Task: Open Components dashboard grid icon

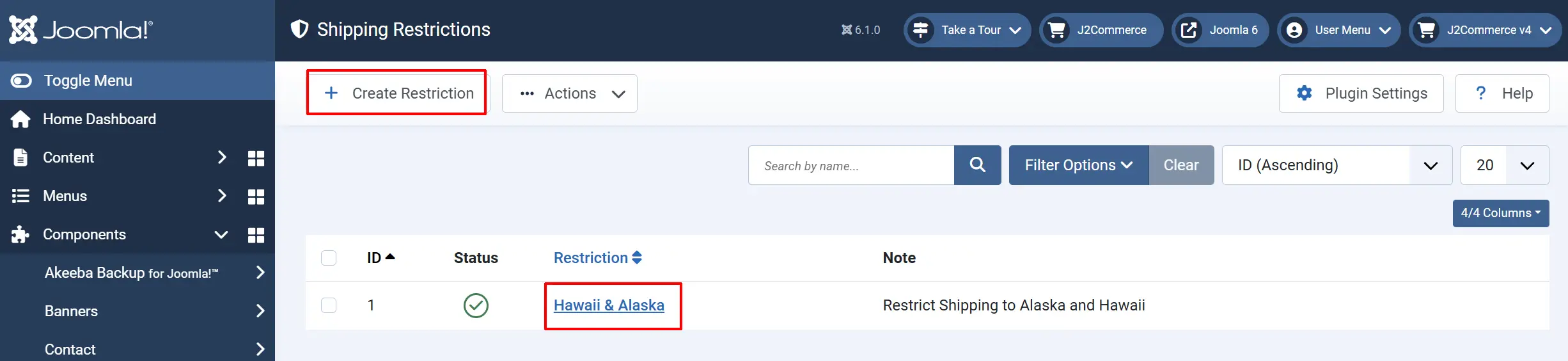Action: (x=256, y=235)
